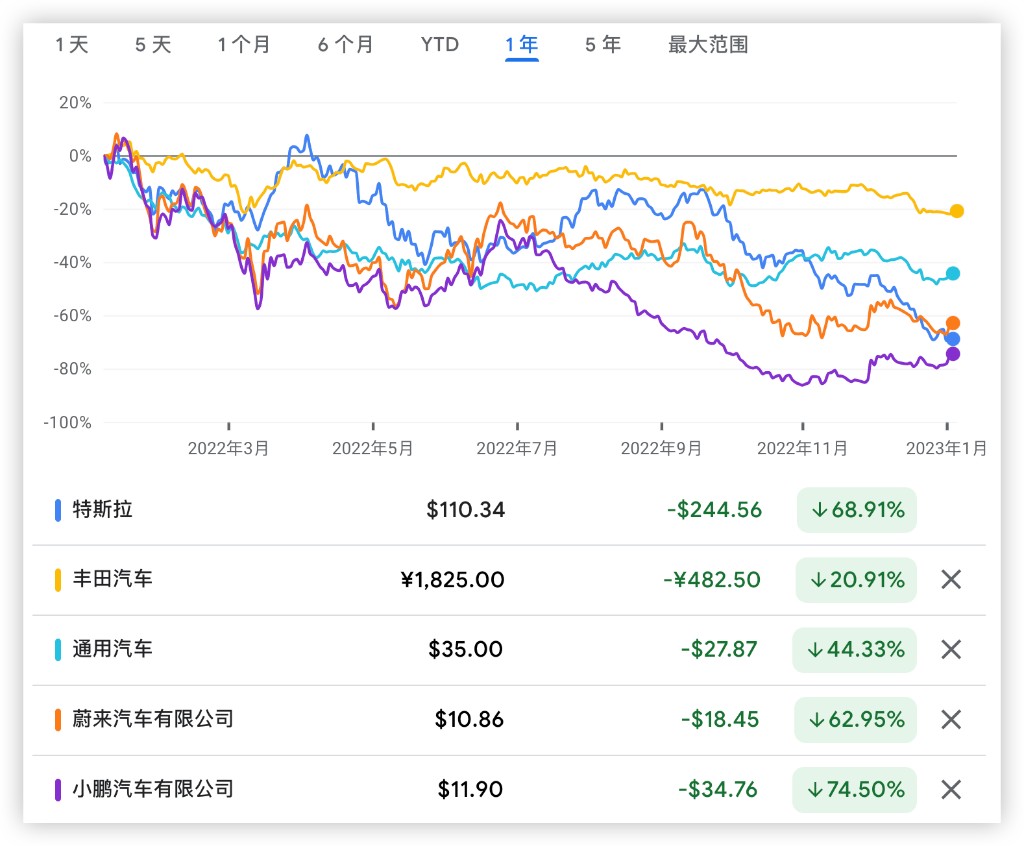The height and width of the screenshot is (846, 1024).
Task: Remove 丰田汽车 from the comparison
Action: click(x=951, y=579)
